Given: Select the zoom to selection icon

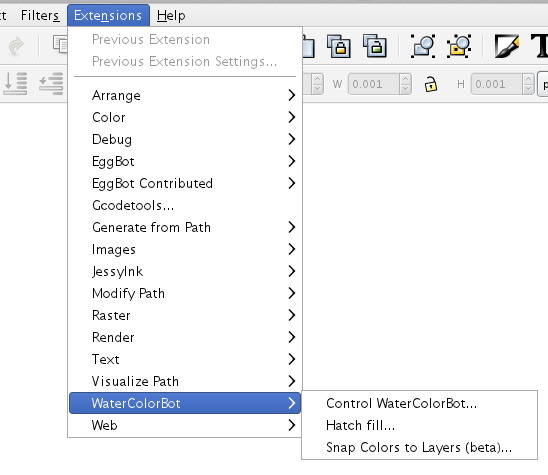Looking at the screenshot, I should (423, 46).
